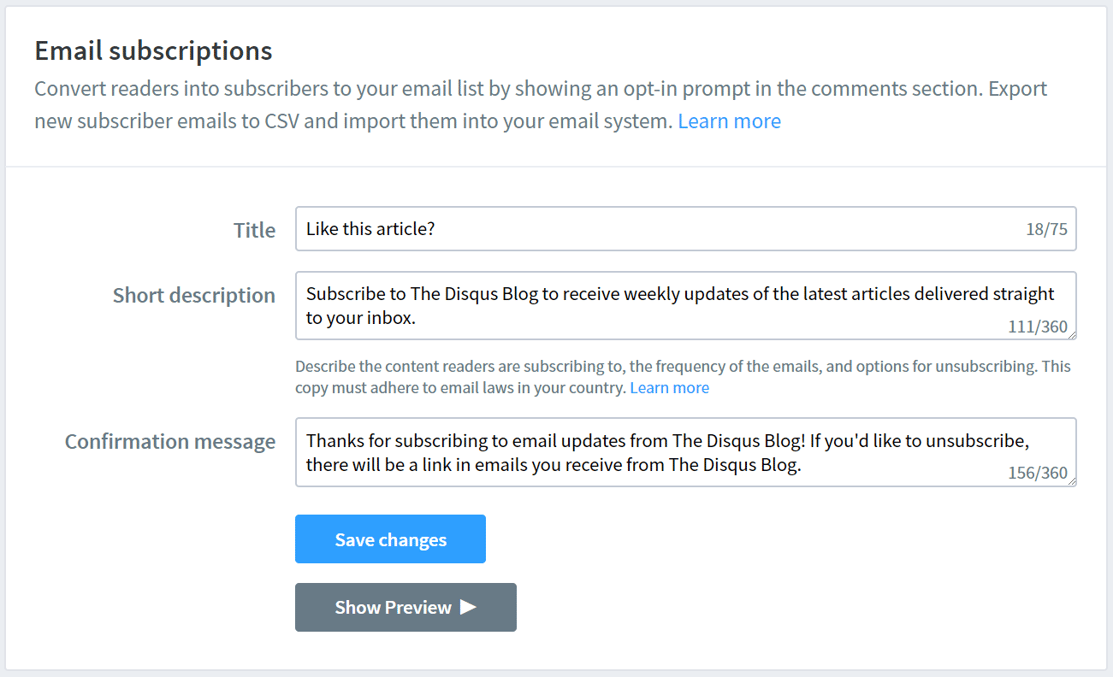Image resolution: width=1113 pixels, height=677 pixels.
Task: Expand the preview using the Show Preview chevron
Action: tap(468, 606)
